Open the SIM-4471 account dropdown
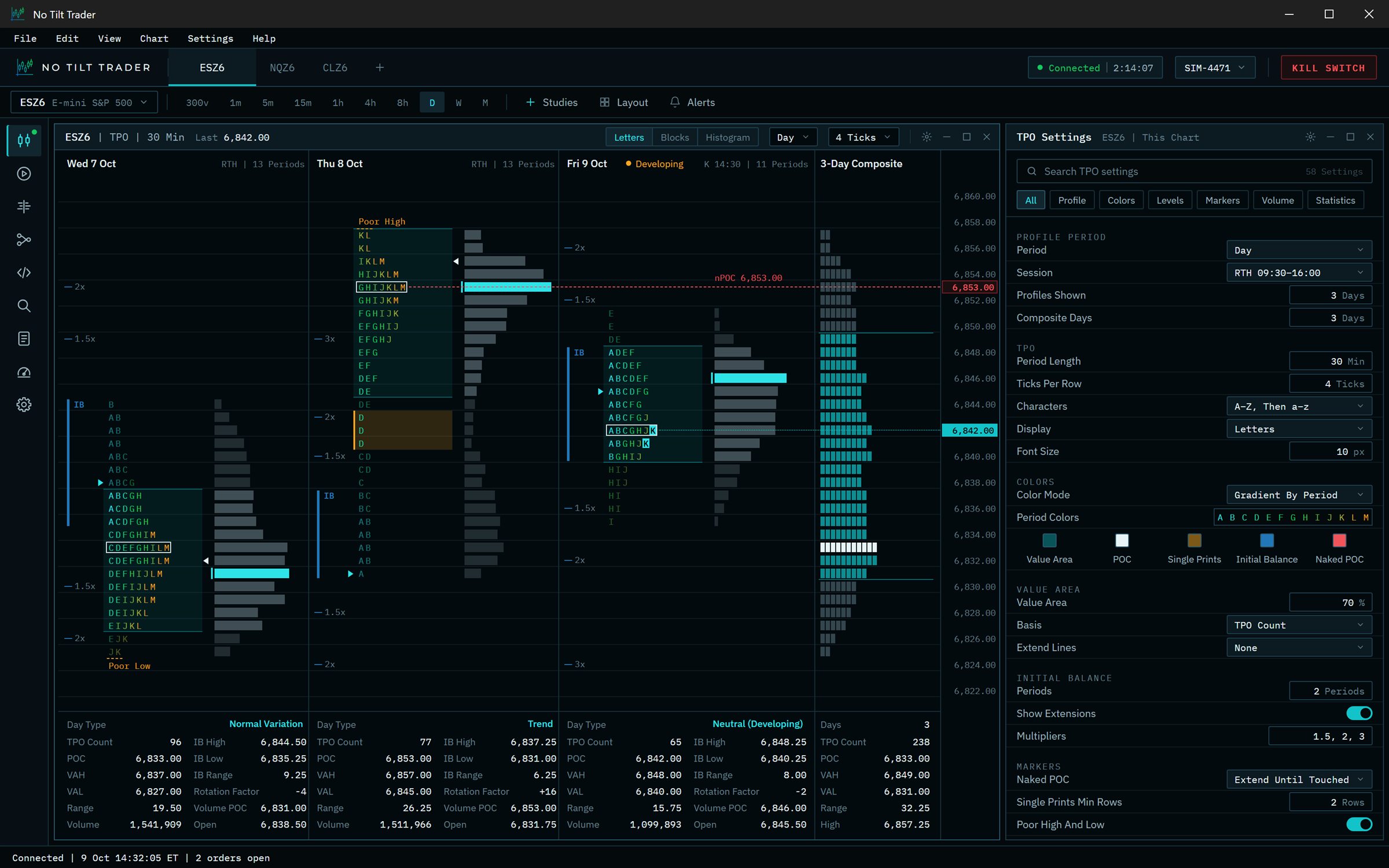The width and height of the screenshot is (1389, 868). click(x=1215, y=68)
